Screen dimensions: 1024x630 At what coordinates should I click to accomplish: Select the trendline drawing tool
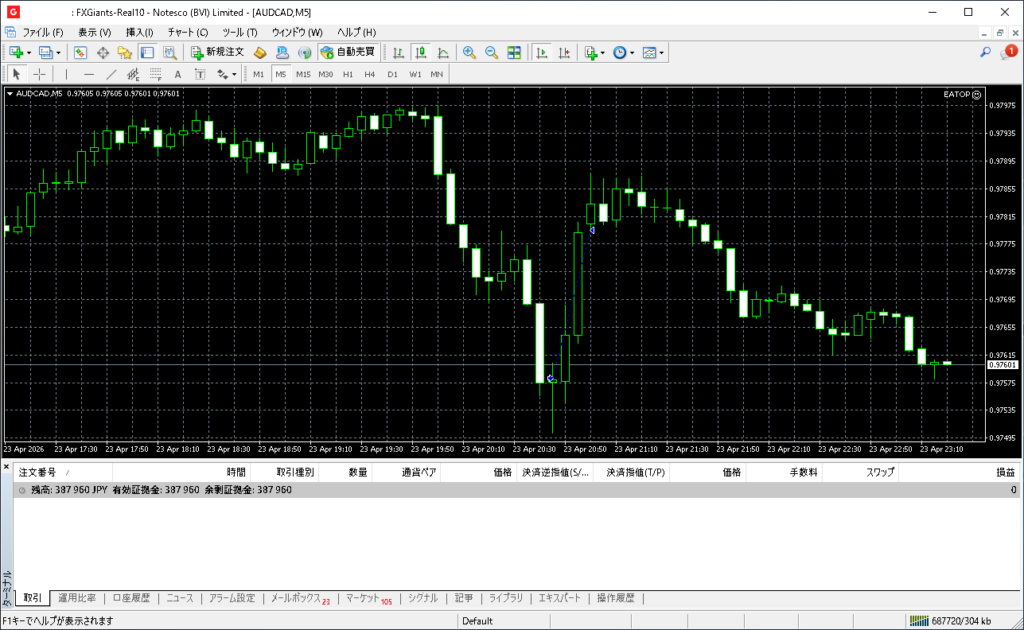(111, 74)
